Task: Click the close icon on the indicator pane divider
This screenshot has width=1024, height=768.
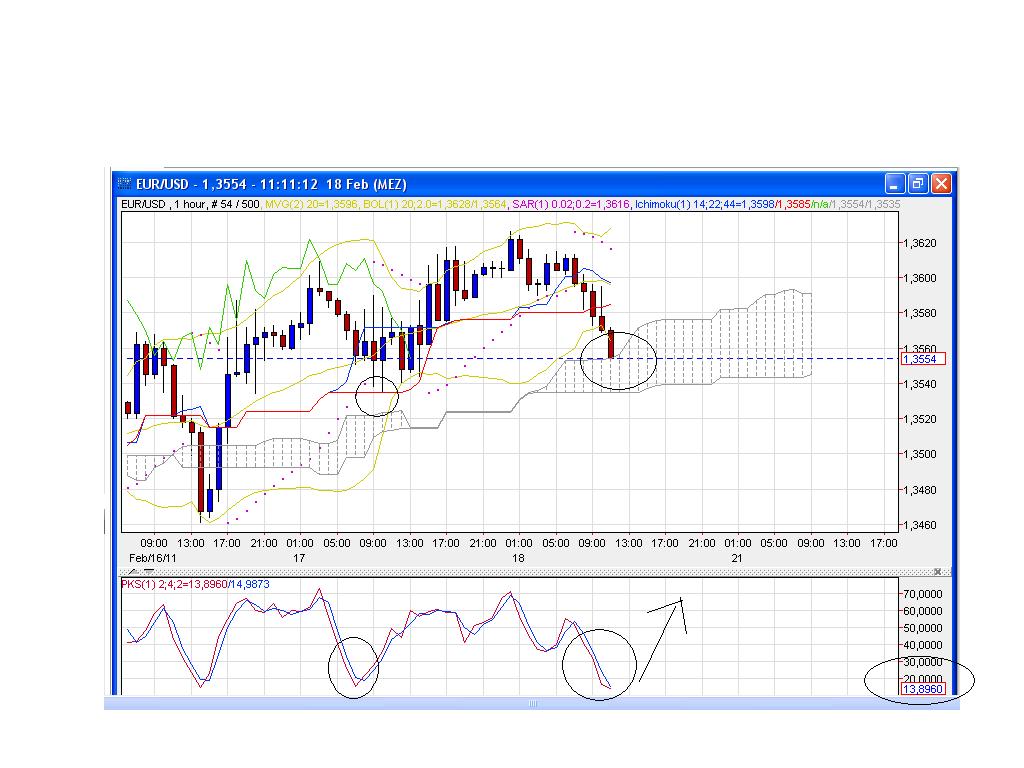Action: pyautogui.click(x=938, y=570)
